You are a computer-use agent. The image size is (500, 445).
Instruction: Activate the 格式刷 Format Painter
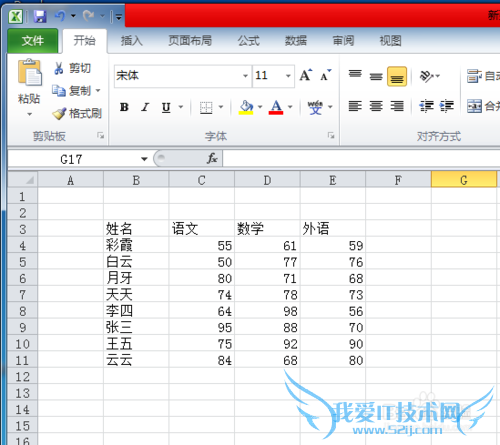pyautogui.click(x=77, y=114)
